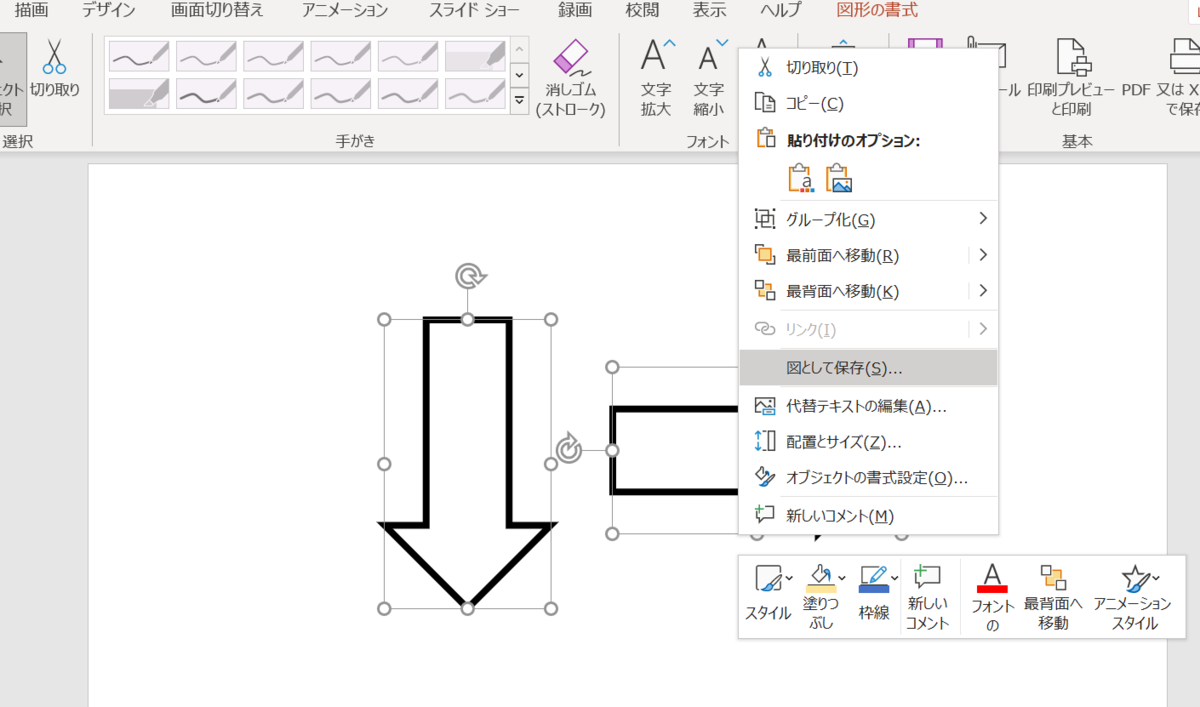Screen dimensions: 1200x707
Task: Apply the blue Outline (枠線) color
Action: coord(873,580)
